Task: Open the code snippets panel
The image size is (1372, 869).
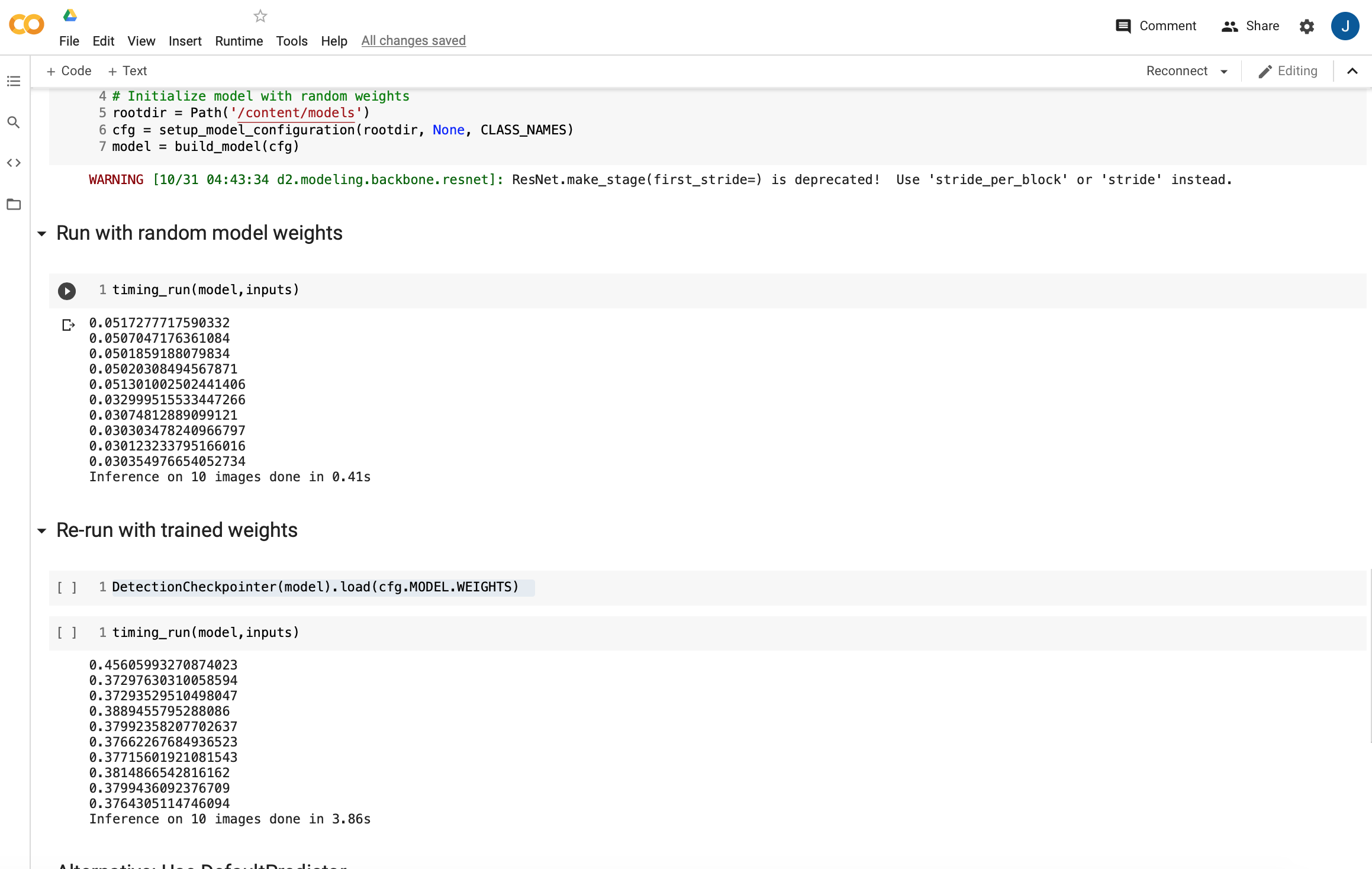Action: coord(14,163)
